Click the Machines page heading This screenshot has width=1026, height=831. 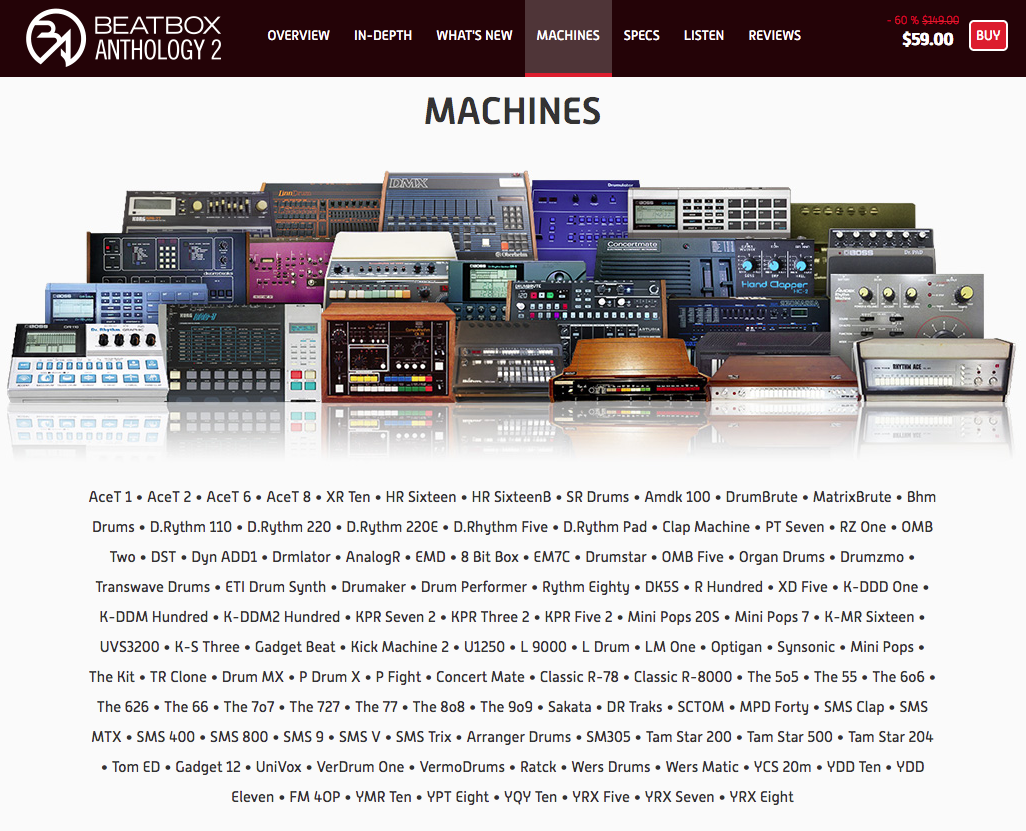coord(512,111)
